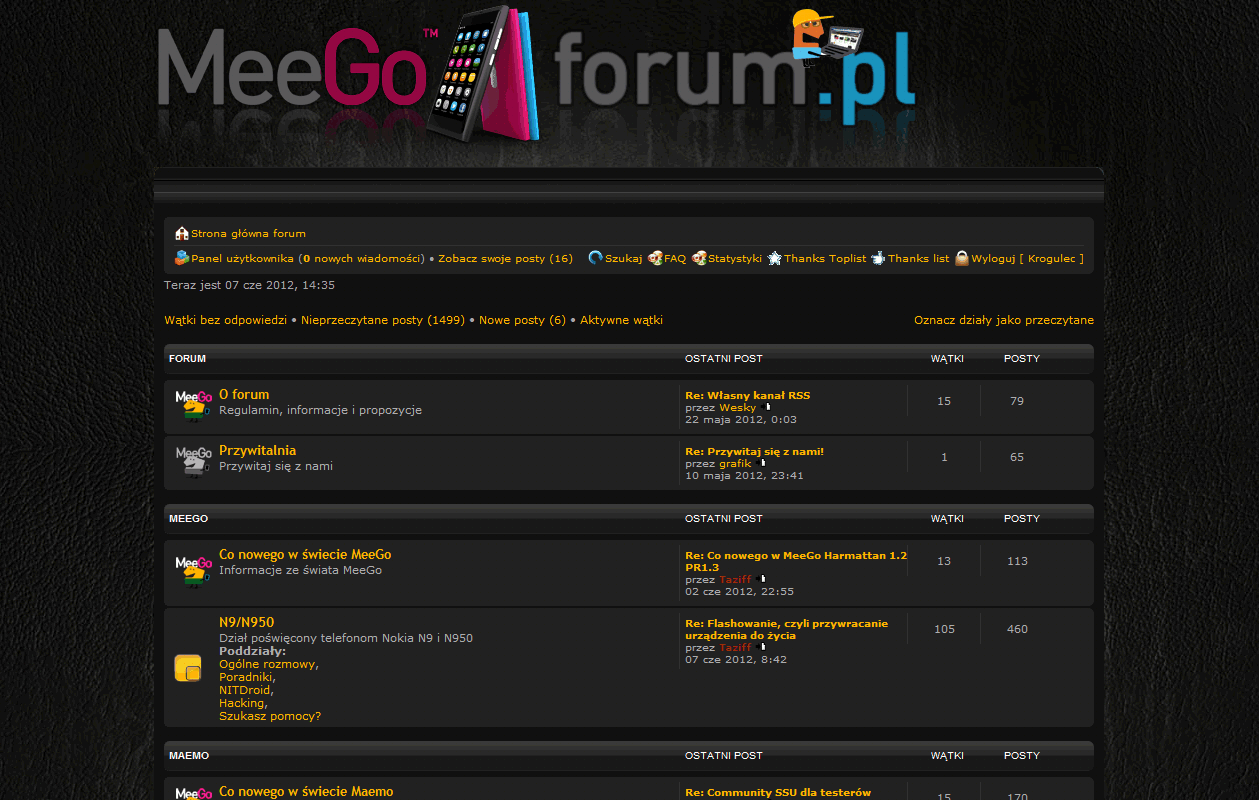Open the Przywitalnia section

point(257,450)
